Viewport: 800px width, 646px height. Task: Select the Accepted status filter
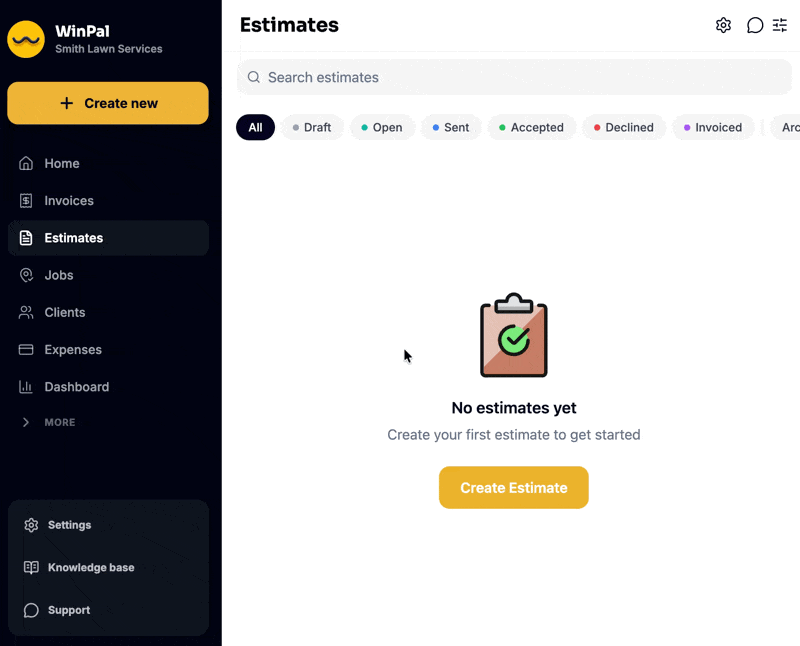pos(532,127)
